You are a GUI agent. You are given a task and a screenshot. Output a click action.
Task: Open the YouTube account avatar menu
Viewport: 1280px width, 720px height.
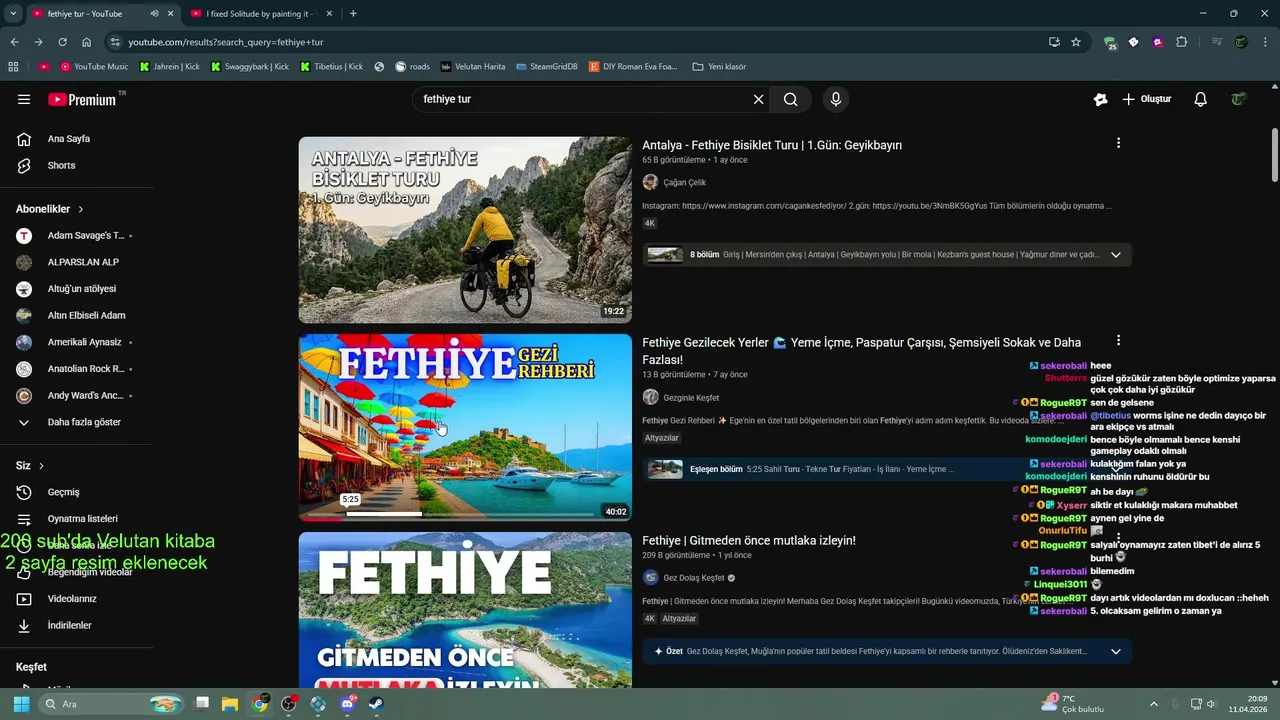click(1239, 99)
